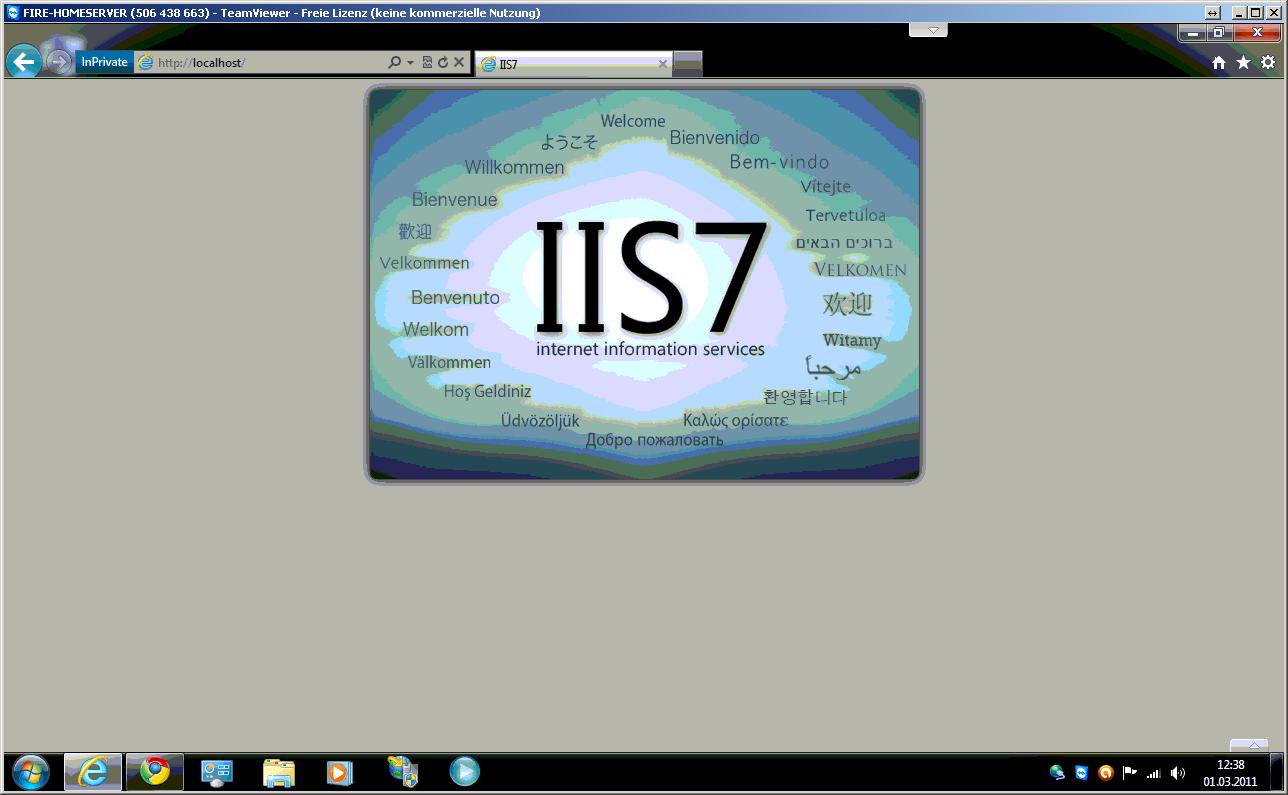Open the Tools gear menu
This screenshot has width=1288, height=795.
[x=1268, y=62]
